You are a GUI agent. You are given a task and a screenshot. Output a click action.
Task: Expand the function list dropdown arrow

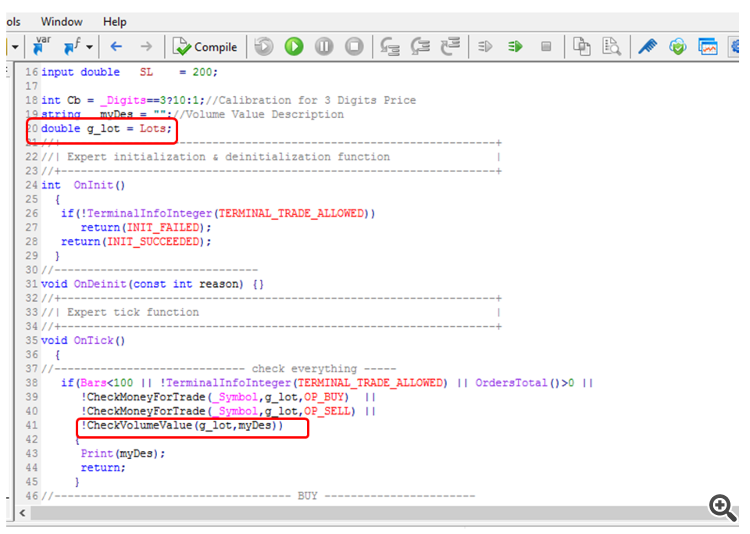point(89,47)
